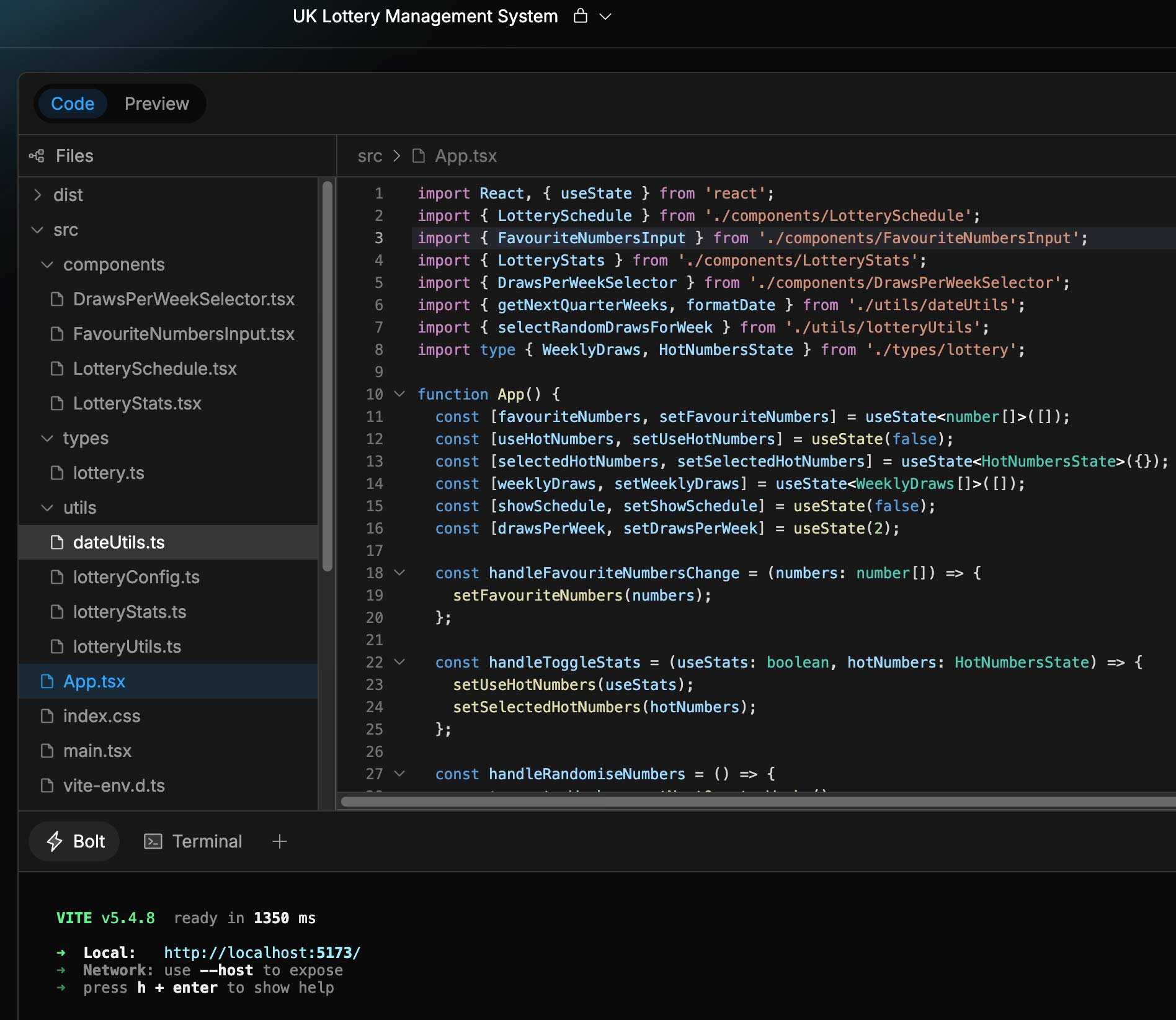Add a new terminal with plus button
1176x1020 pixels.
(280, 841)
